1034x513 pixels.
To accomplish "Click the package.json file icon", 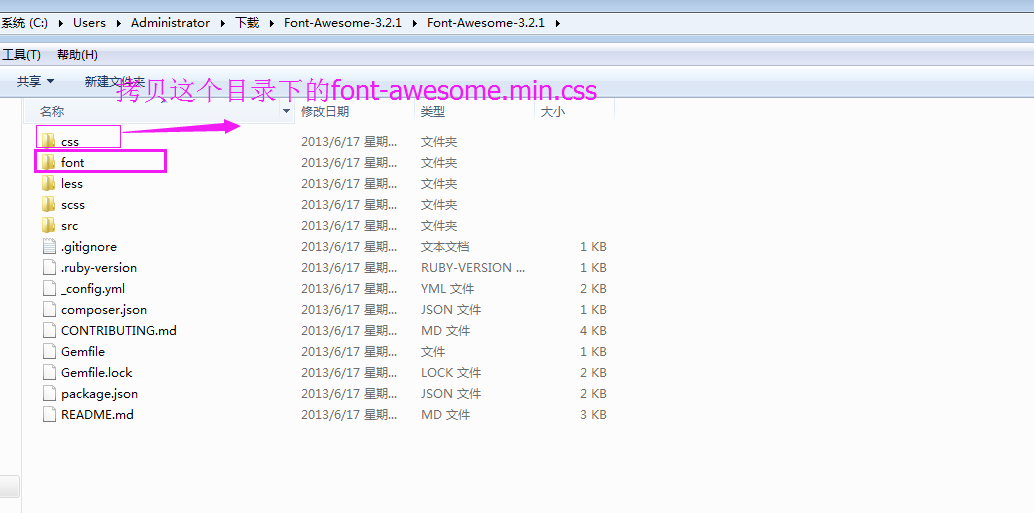I will pos(49,394).
